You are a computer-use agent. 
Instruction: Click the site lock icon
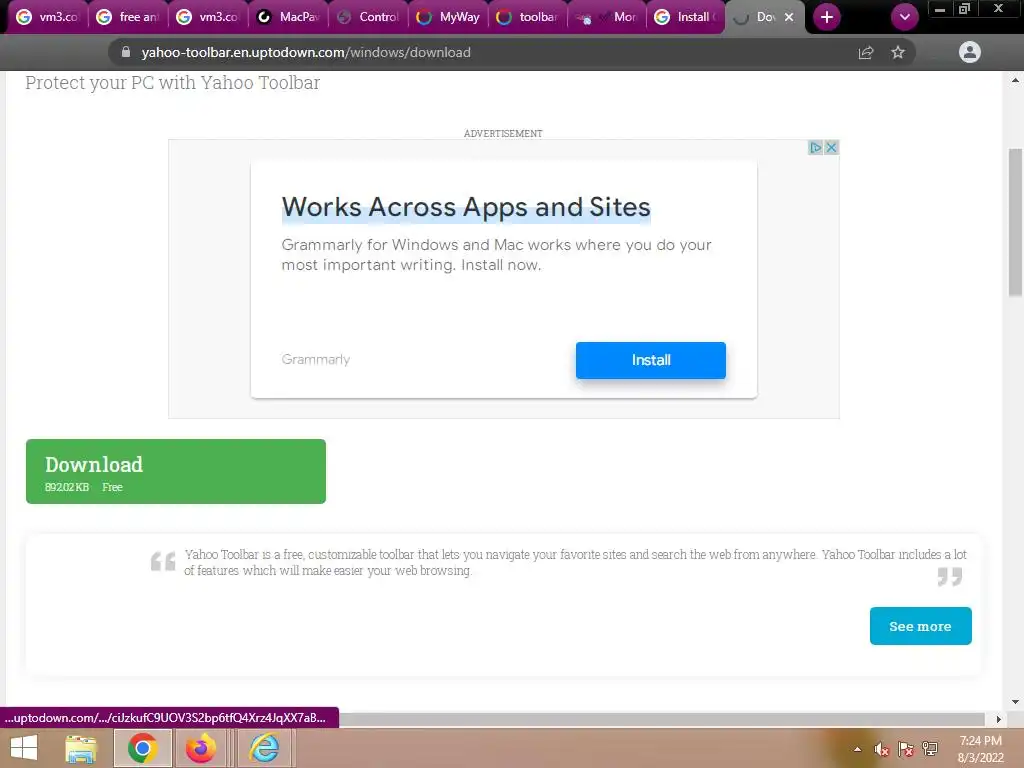coord(126,52)
